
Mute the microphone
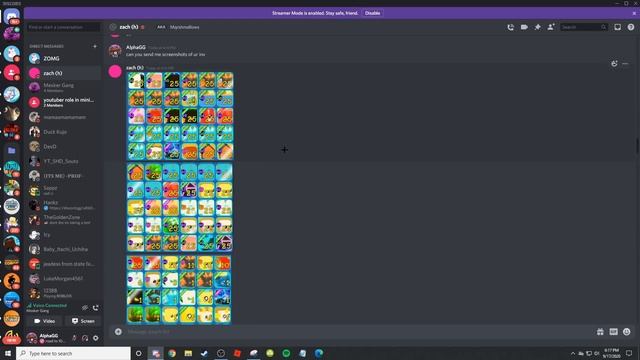click(74, 338)
